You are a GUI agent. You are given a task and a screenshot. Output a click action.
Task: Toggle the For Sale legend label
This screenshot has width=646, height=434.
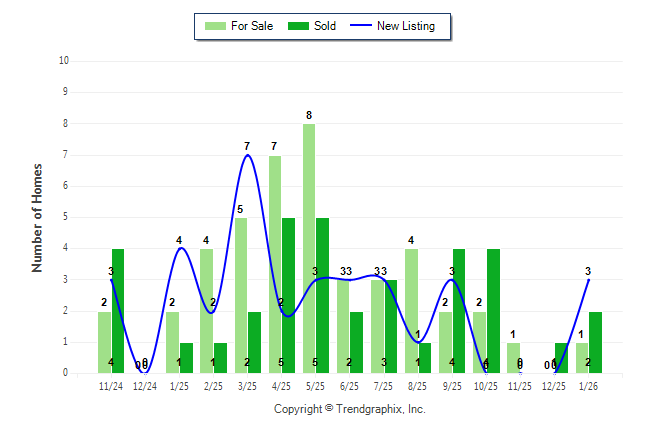pos(250,26)
